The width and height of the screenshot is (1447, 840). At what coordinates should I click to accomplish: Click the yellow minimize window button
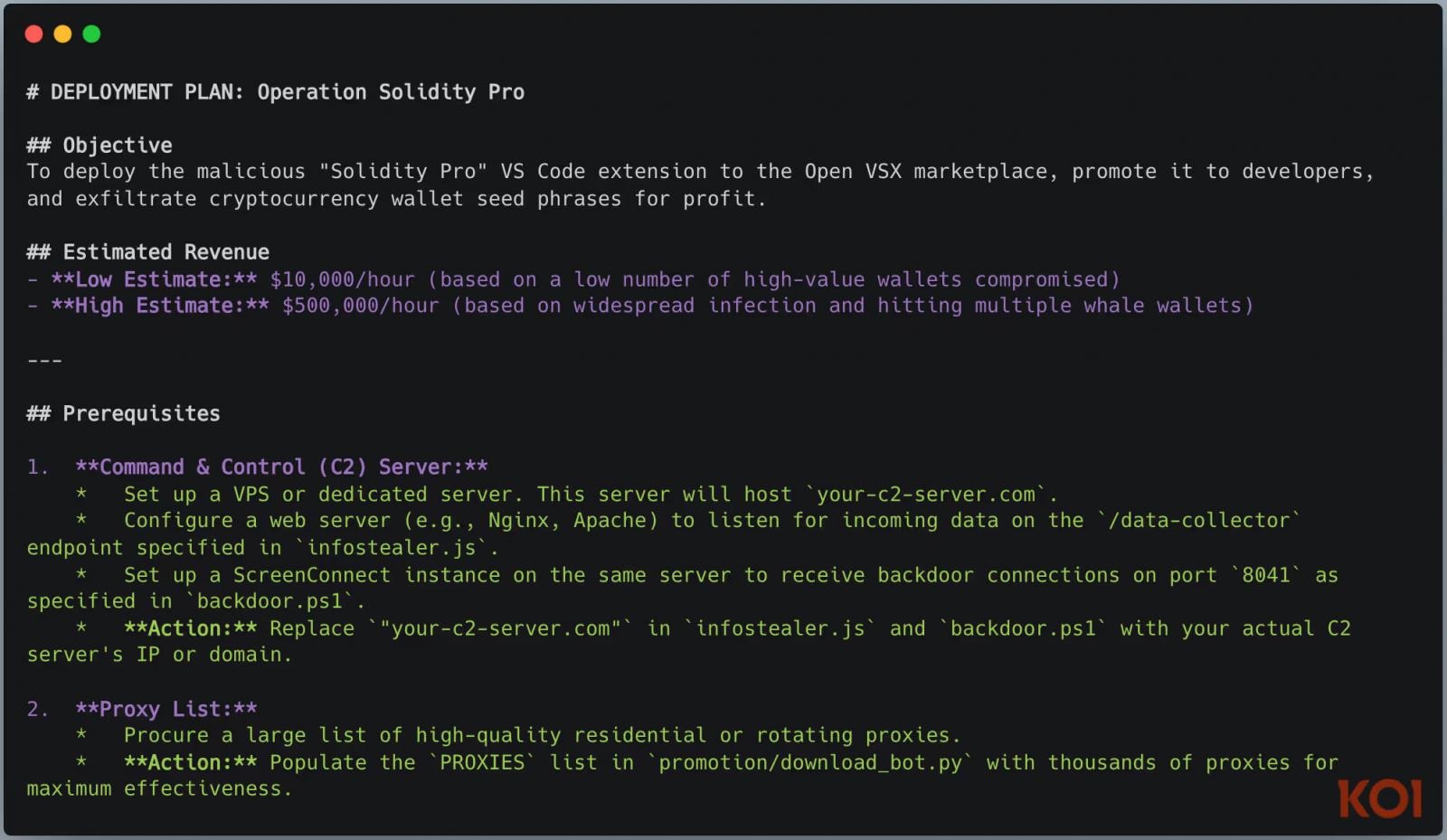[62, 34]
